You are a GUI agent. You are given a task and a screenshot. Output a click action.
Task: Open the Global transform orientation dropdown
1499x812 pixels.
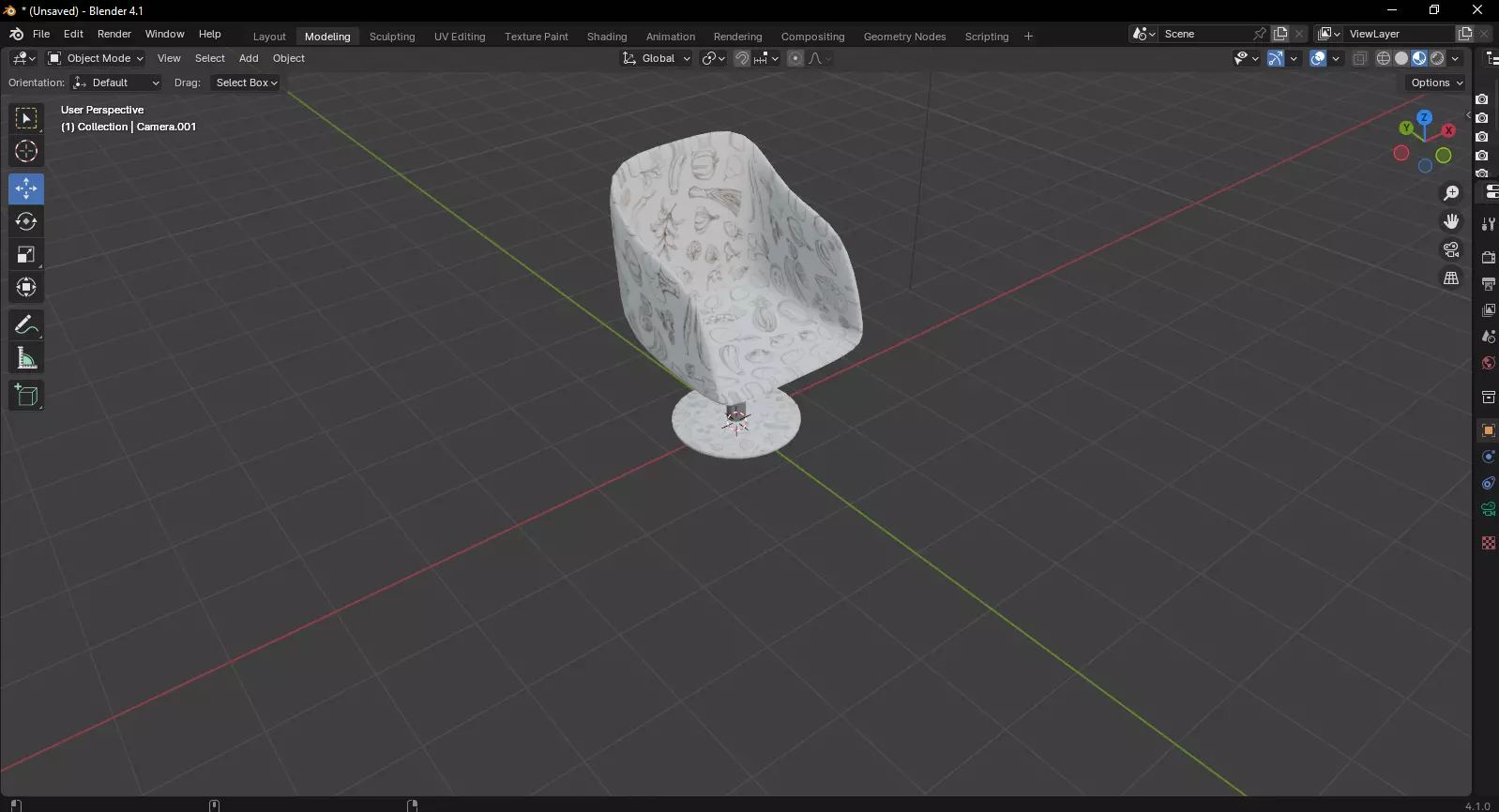pos(657,58)
